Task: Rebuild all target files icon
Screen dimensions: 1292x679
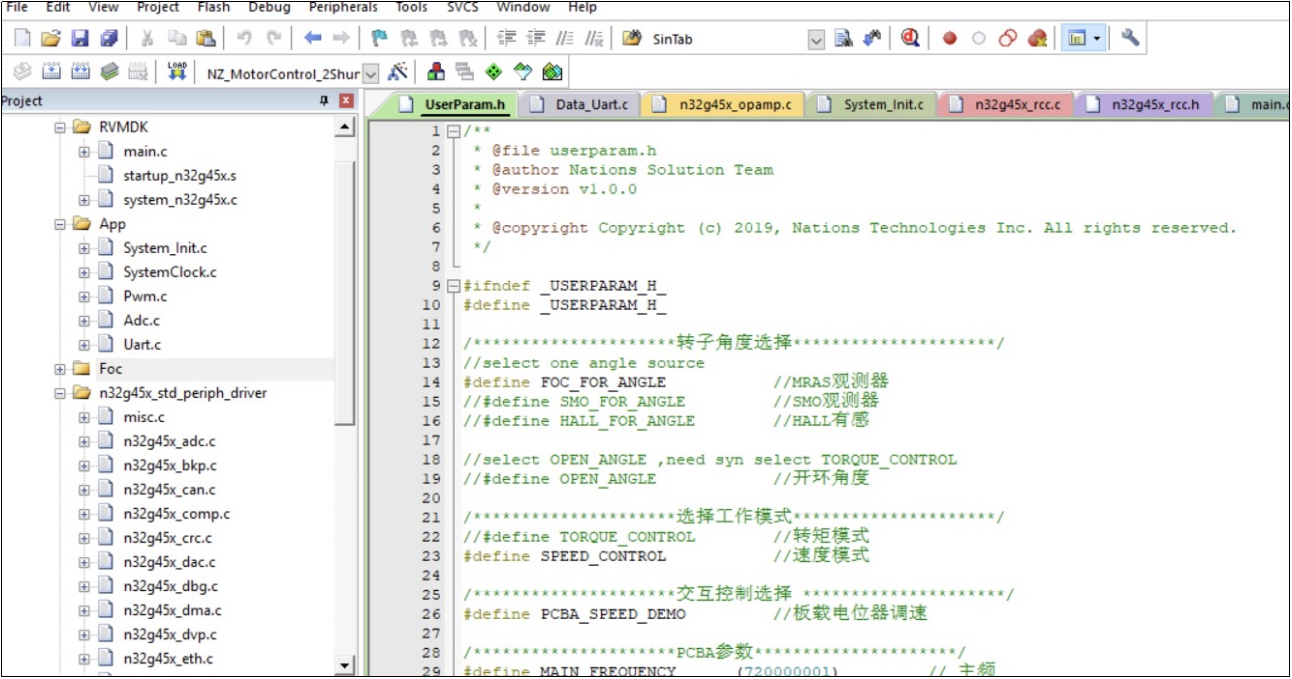Action: (x=80, y=72)
